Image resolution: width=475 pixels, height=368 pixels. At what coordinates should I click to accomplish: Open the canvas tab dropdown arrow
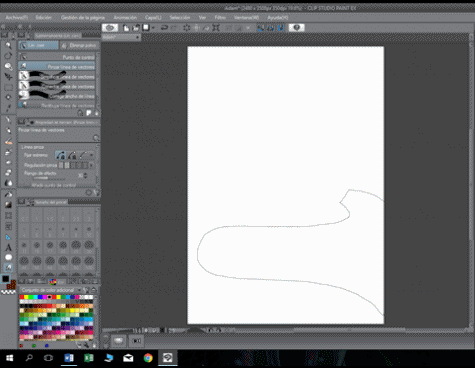click(x=137, y=37)
